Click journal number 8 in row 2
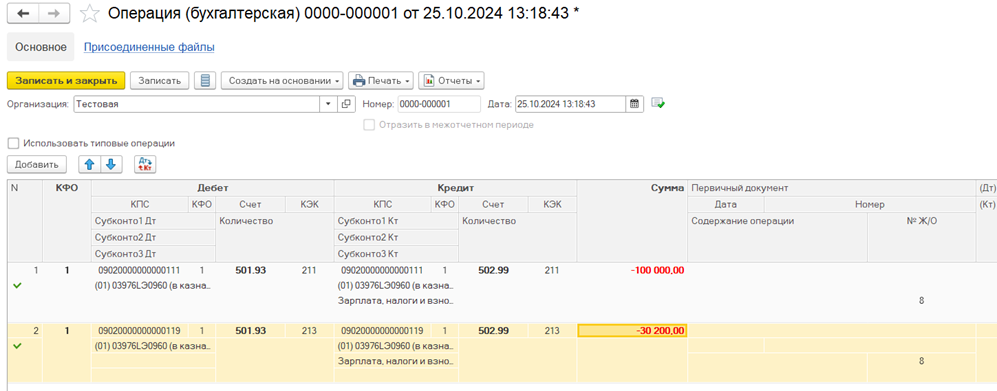 tap(921, 361)
